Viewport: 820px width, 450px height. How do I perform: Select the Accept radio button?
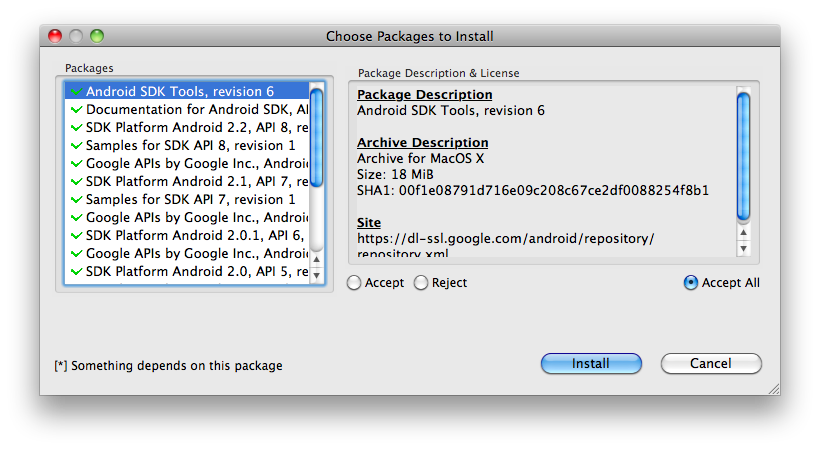(354, 283)
